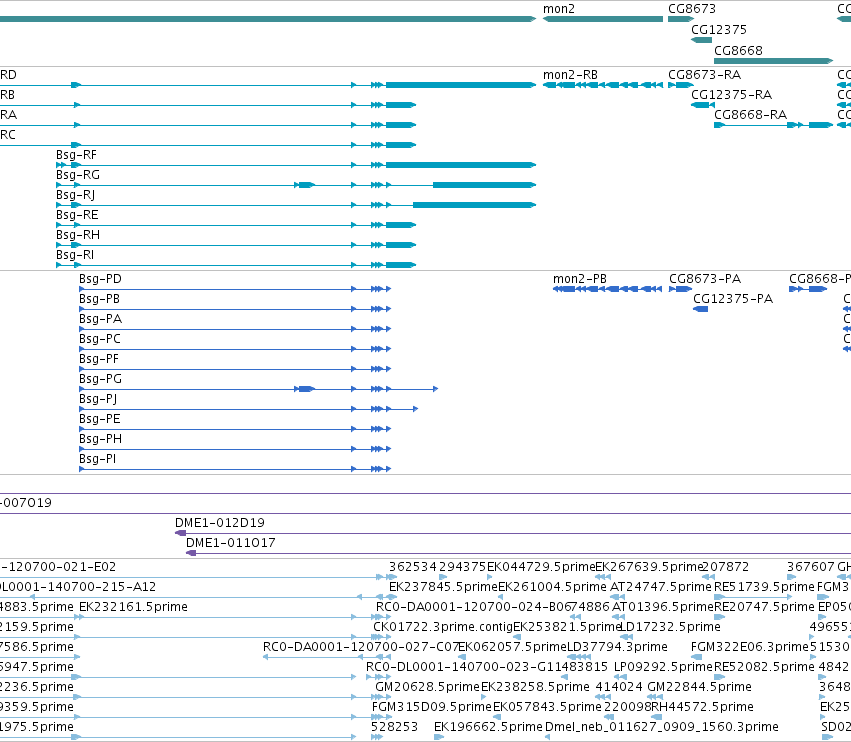The width and height of the screenshot is (851, 742).
Task: Click the EK044729.5prime EST label
Action: pyautogui.click(x=541, y=567)
